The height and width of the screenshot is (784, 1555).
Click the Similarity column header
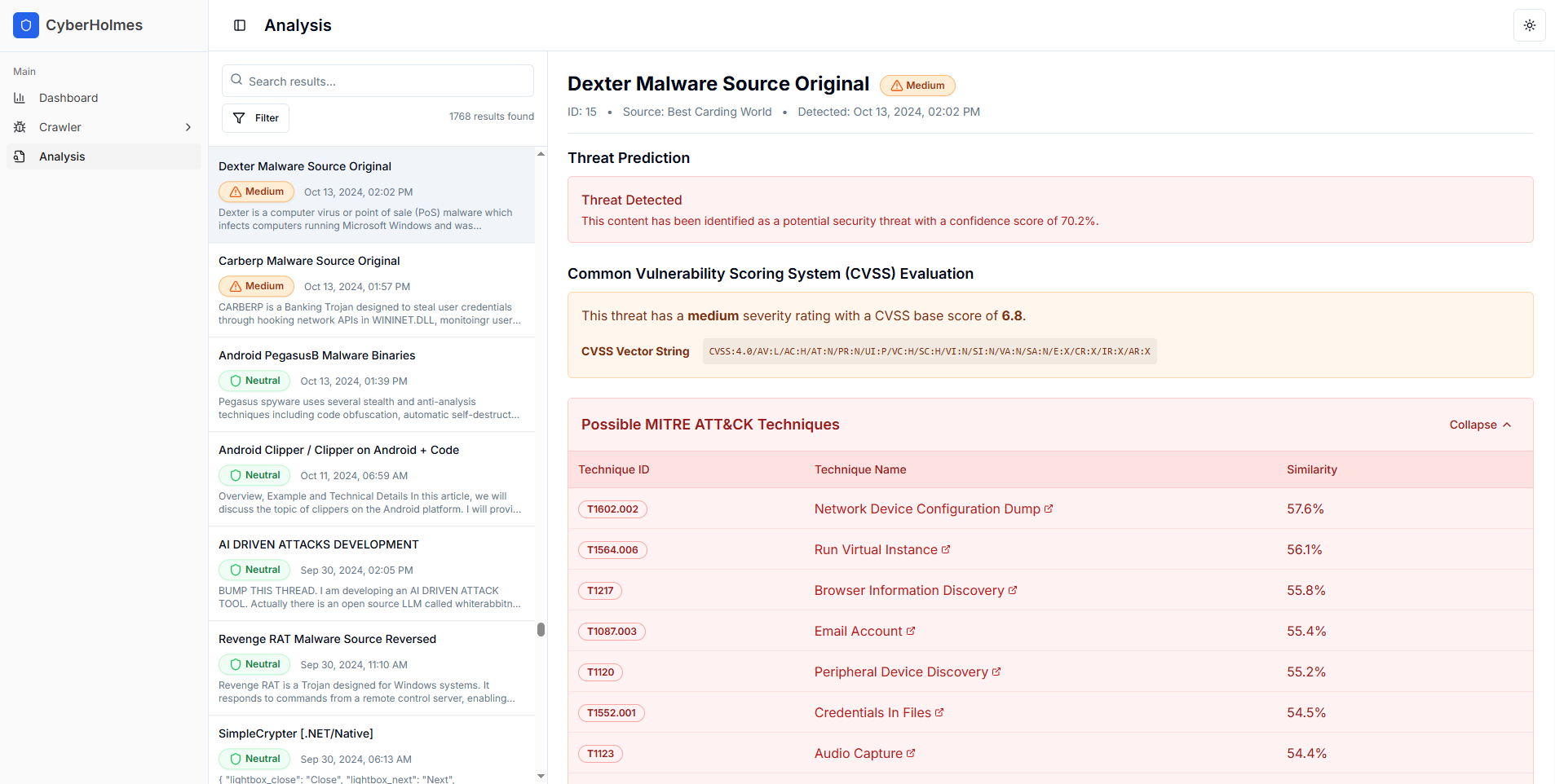pos(1312,469)
